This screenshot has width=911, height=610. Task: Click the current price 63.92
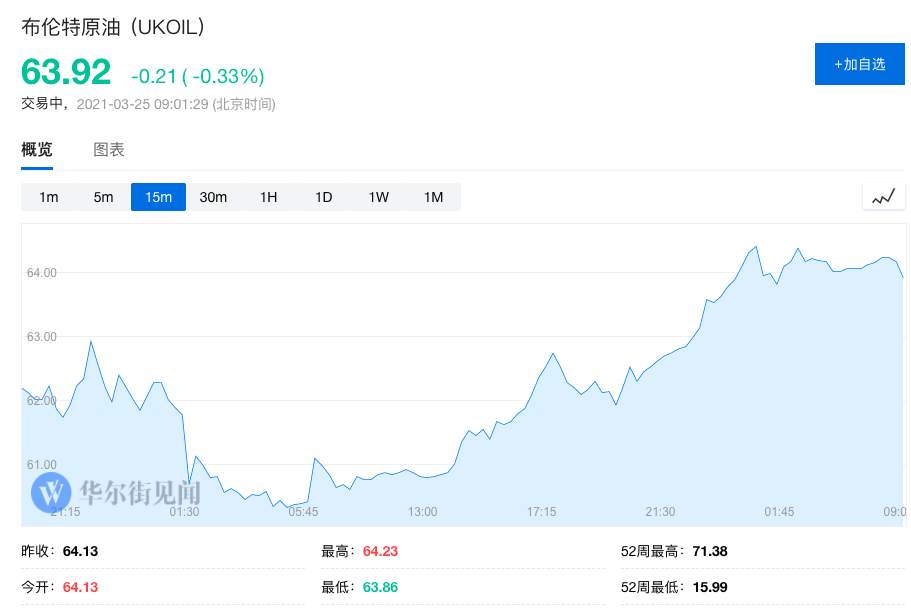tap(66, 71)
